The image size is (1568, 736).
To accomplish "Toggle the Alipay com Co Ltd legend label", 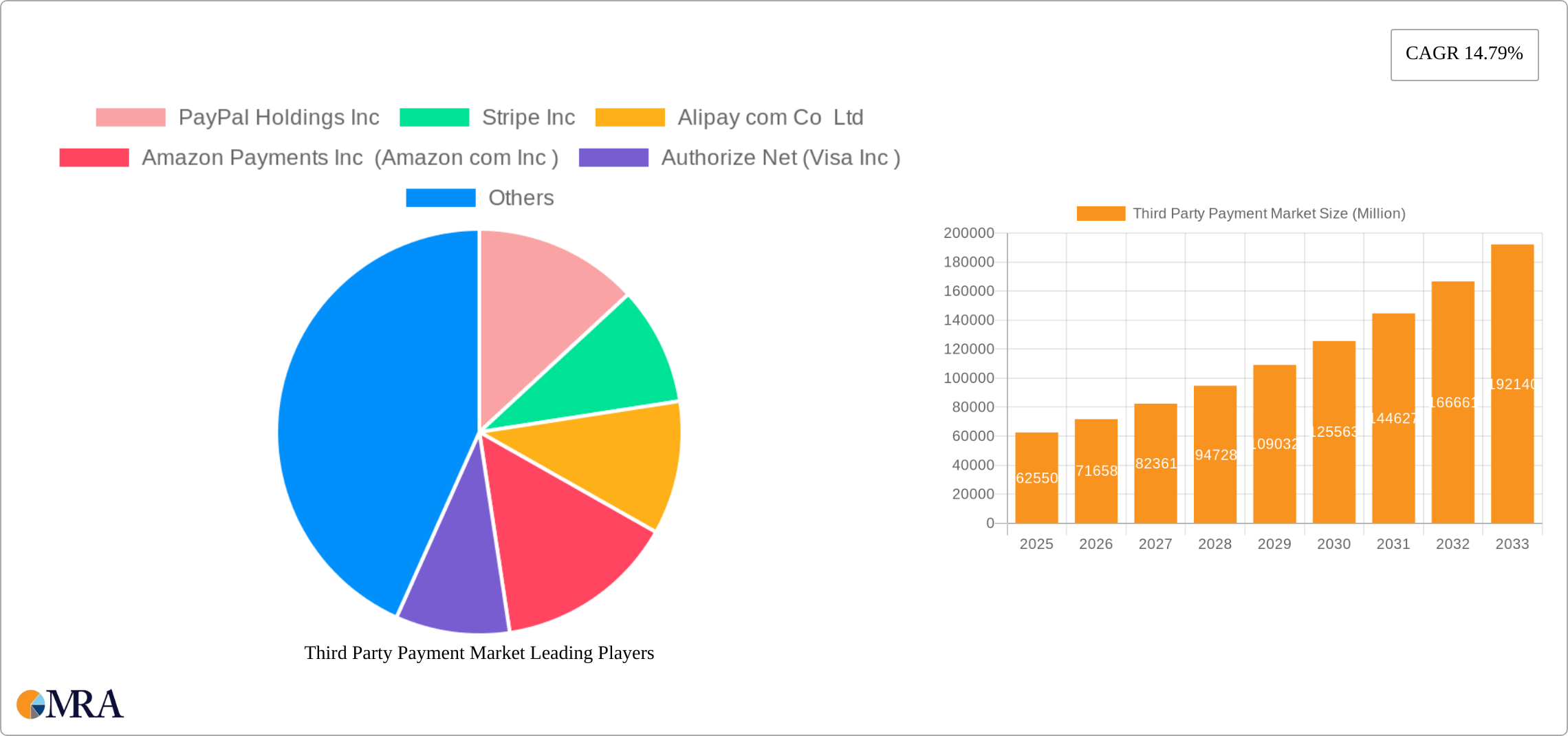I will click(770, 118).
